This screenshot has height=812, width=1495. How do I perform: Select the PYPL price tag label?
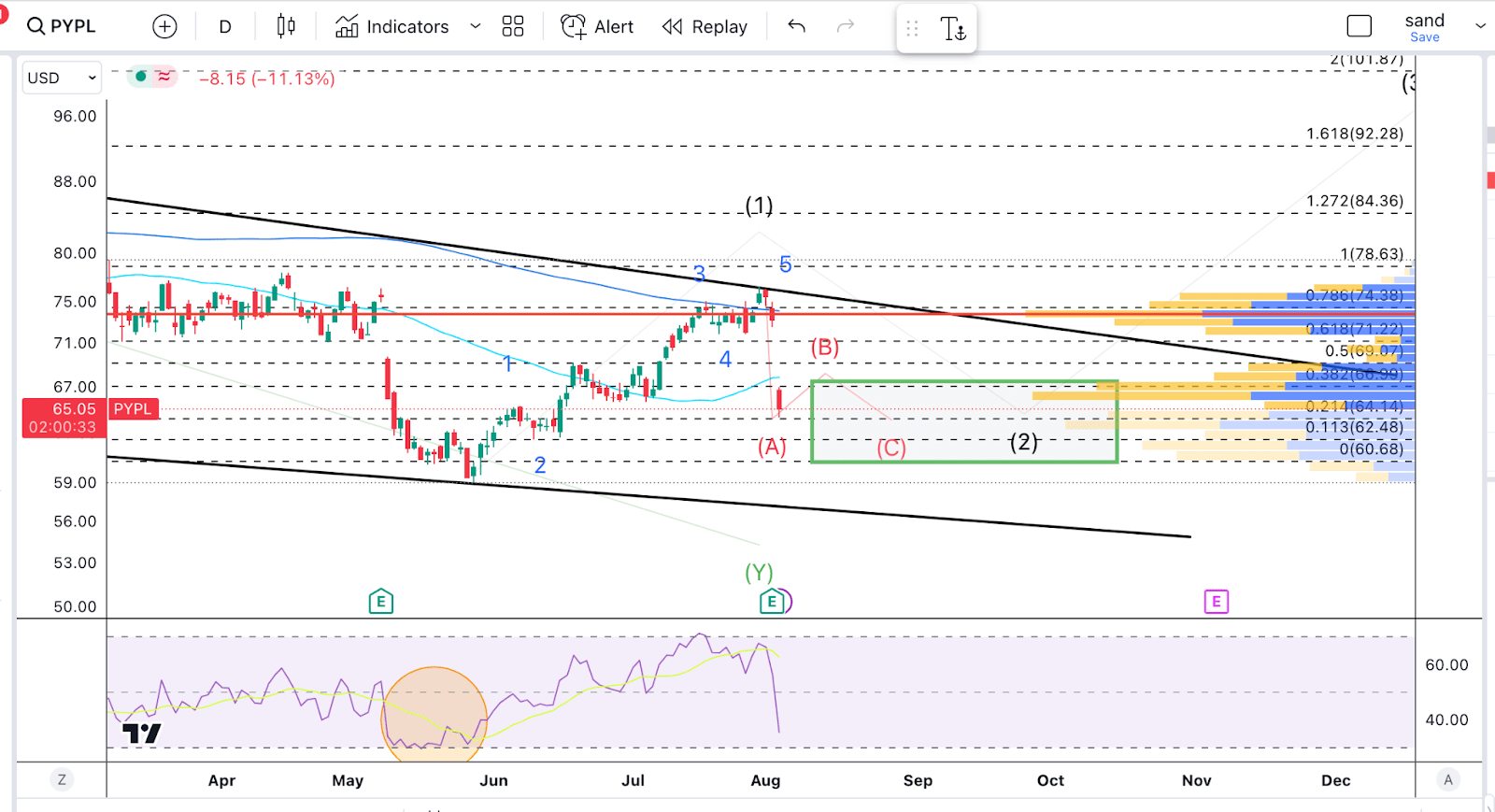(x=133, y=408)
